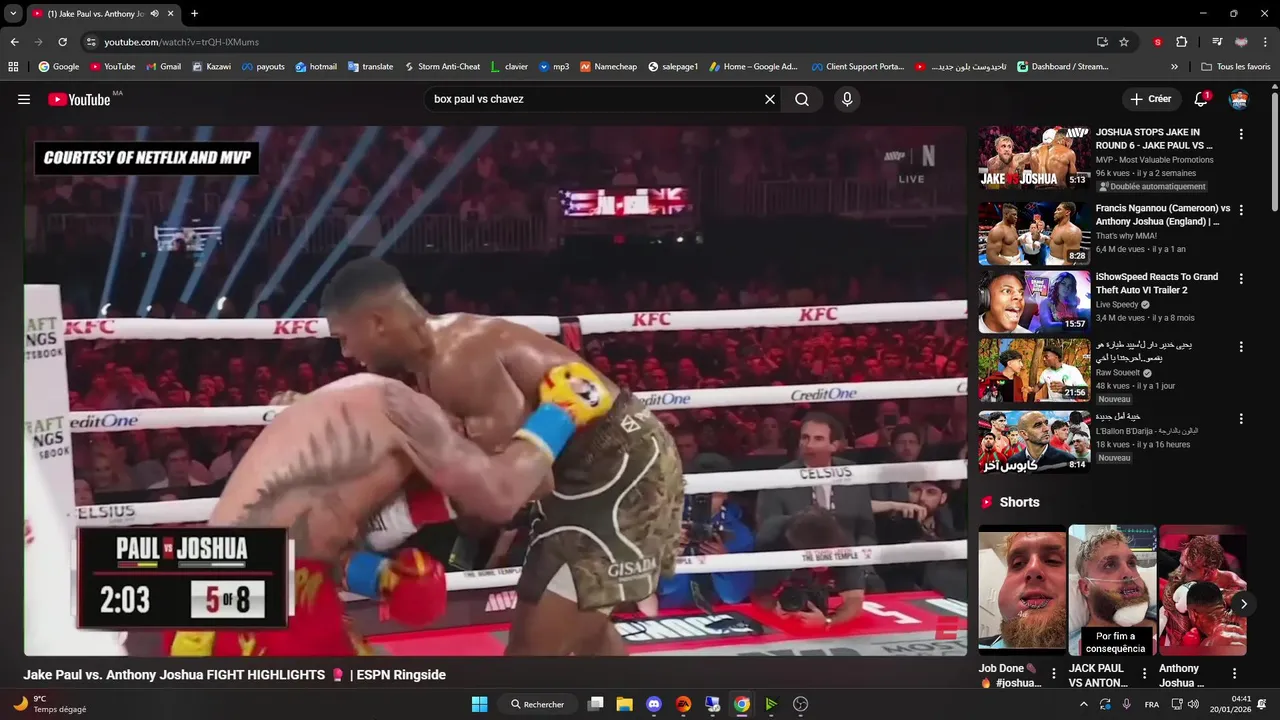Screen dimensions: 1280x720
Task: Open the Namecheap bookmark
Action: point(608,67)
